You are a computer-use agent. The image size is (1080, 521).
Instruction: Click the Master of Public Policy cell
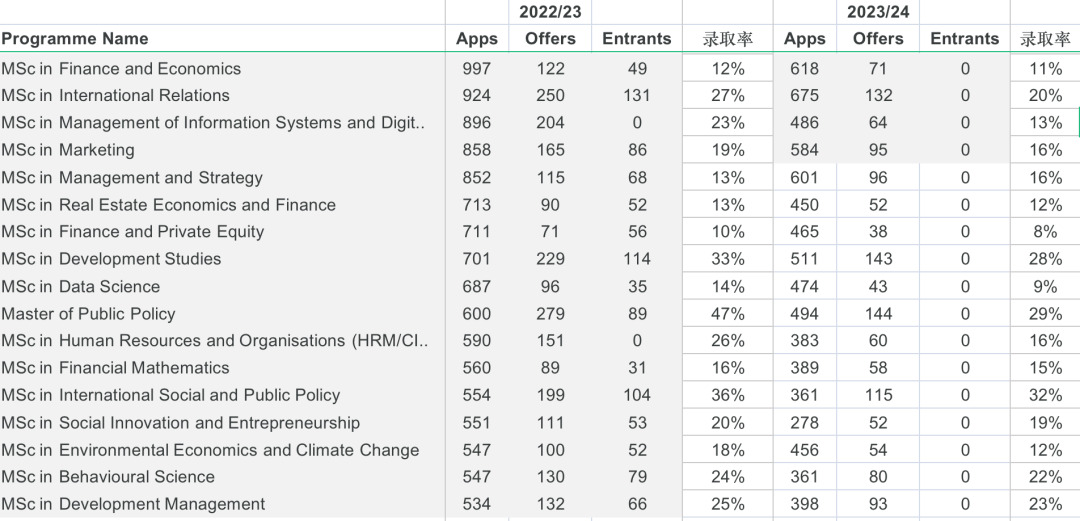[x=88, y=314]
